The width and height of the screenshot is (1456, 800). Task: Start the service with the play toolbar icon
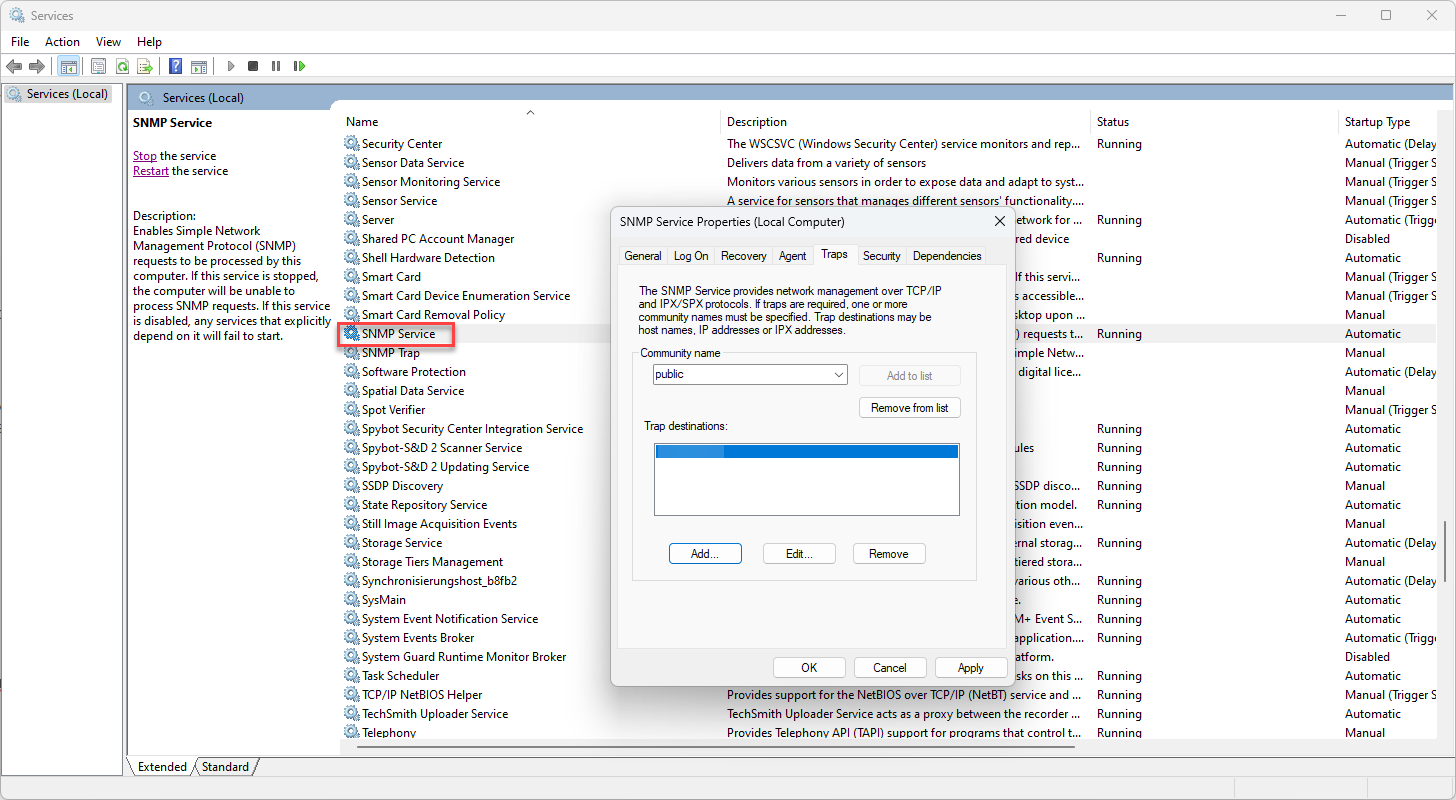coord(230,66)
